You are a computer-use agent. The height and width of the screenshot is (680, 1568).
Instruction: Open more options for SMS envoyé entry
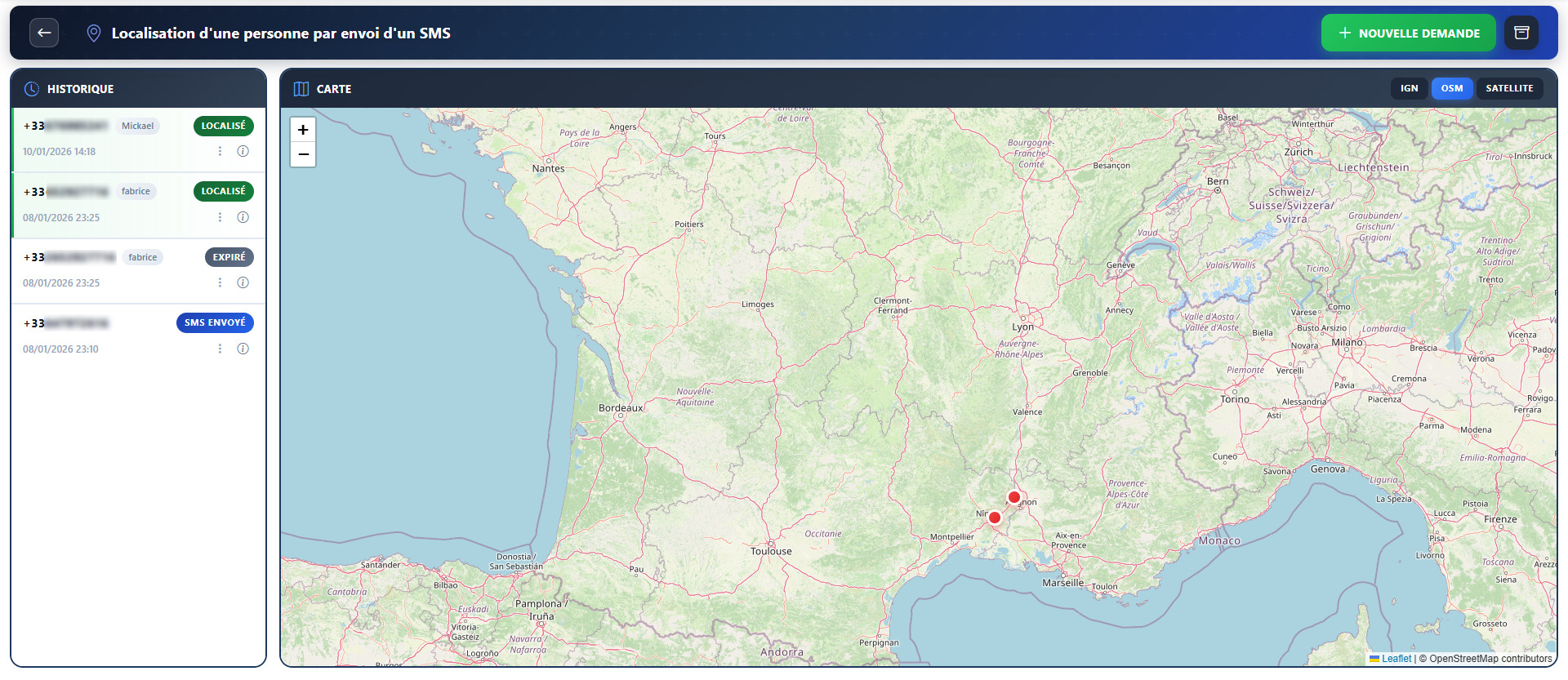click(x=220, y=349)
